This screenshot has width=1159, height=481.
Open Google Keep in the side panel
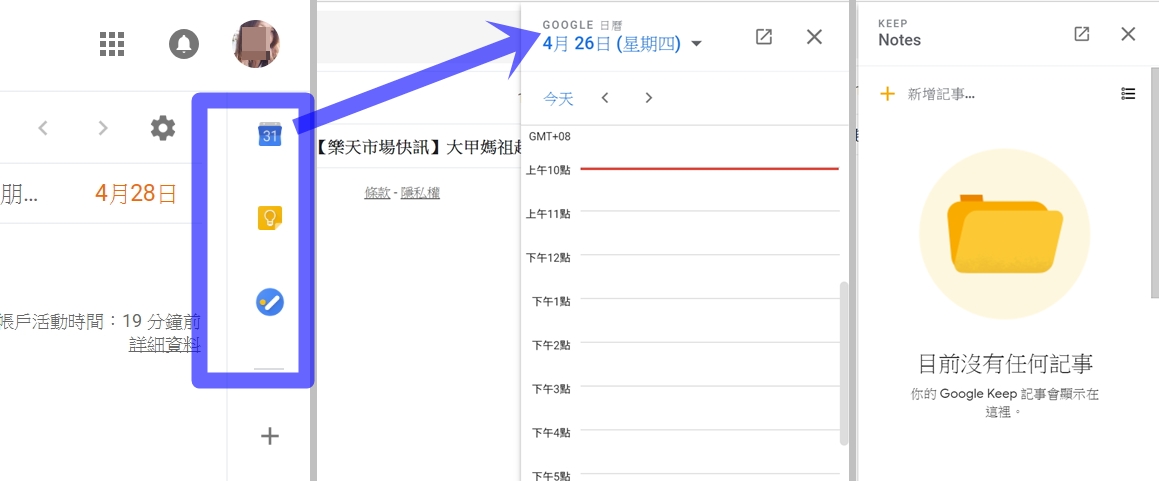click(x=270, y=218)
